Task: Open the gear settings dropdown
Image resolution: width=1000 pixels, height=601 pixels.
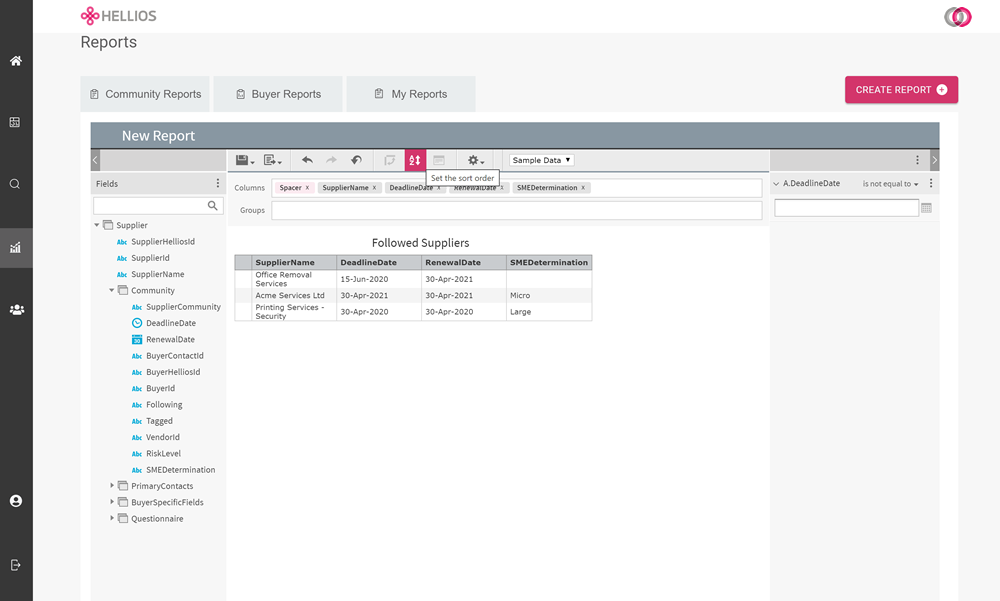Action: click(475, 160)
